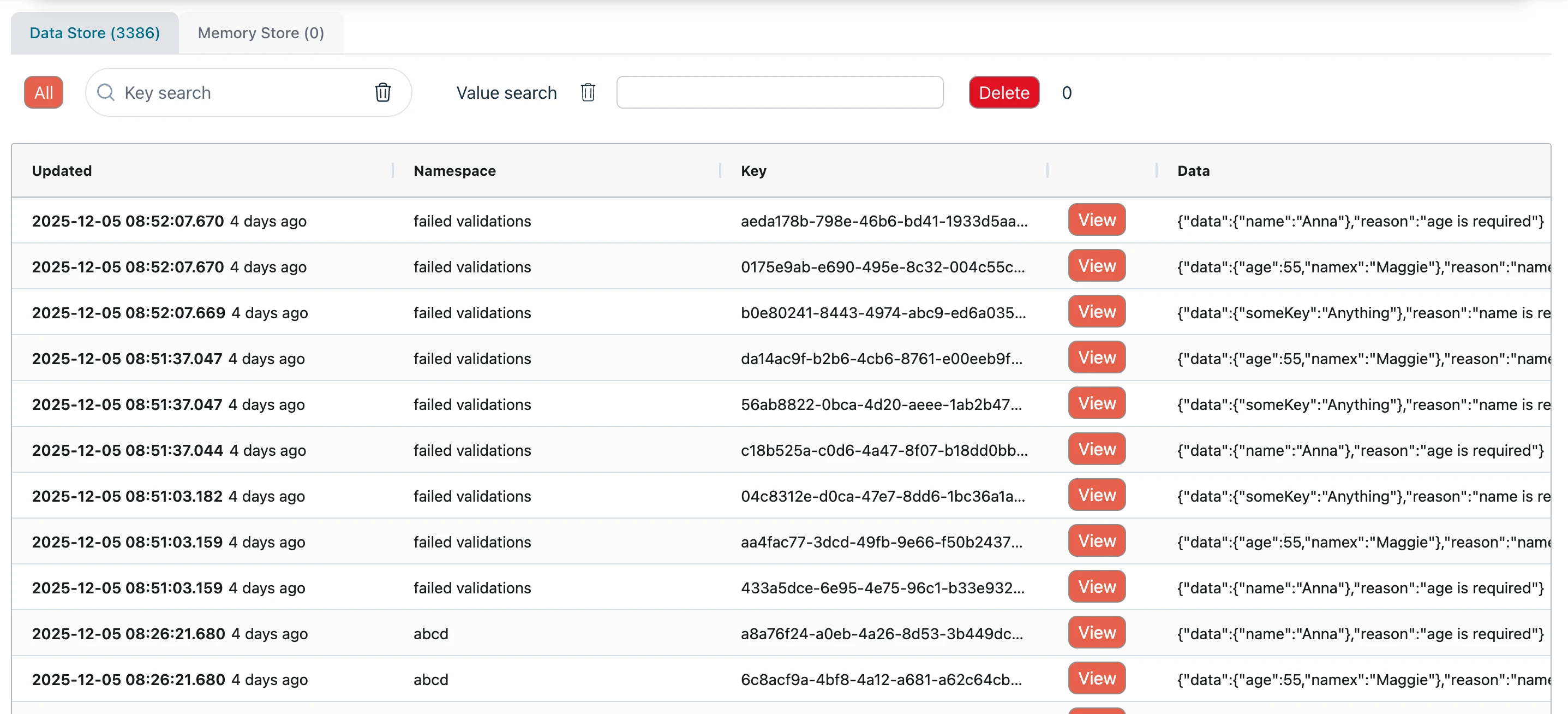Click the key search magnifier icon
The image size is (1568, 714).
106,93
